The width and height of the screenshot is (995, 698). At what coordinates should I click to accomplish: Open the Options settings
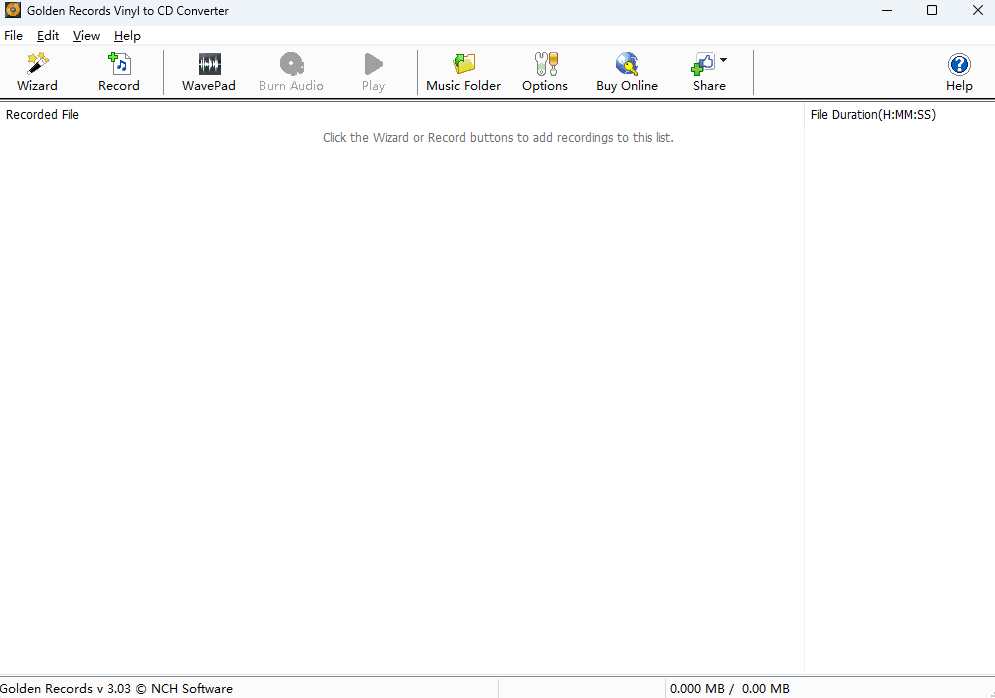(544, 72)
